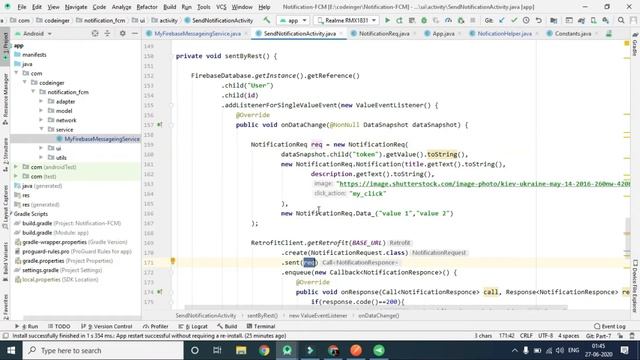Screen dimensions: 640x360
Task: Click the Stop square icon in toolbar
Action: click(473, 20)
